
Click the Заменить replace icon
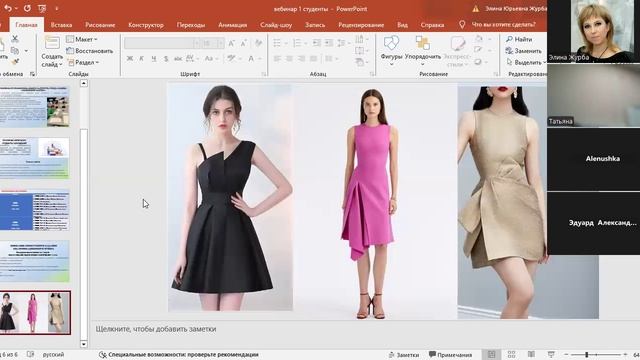[509, 51]
